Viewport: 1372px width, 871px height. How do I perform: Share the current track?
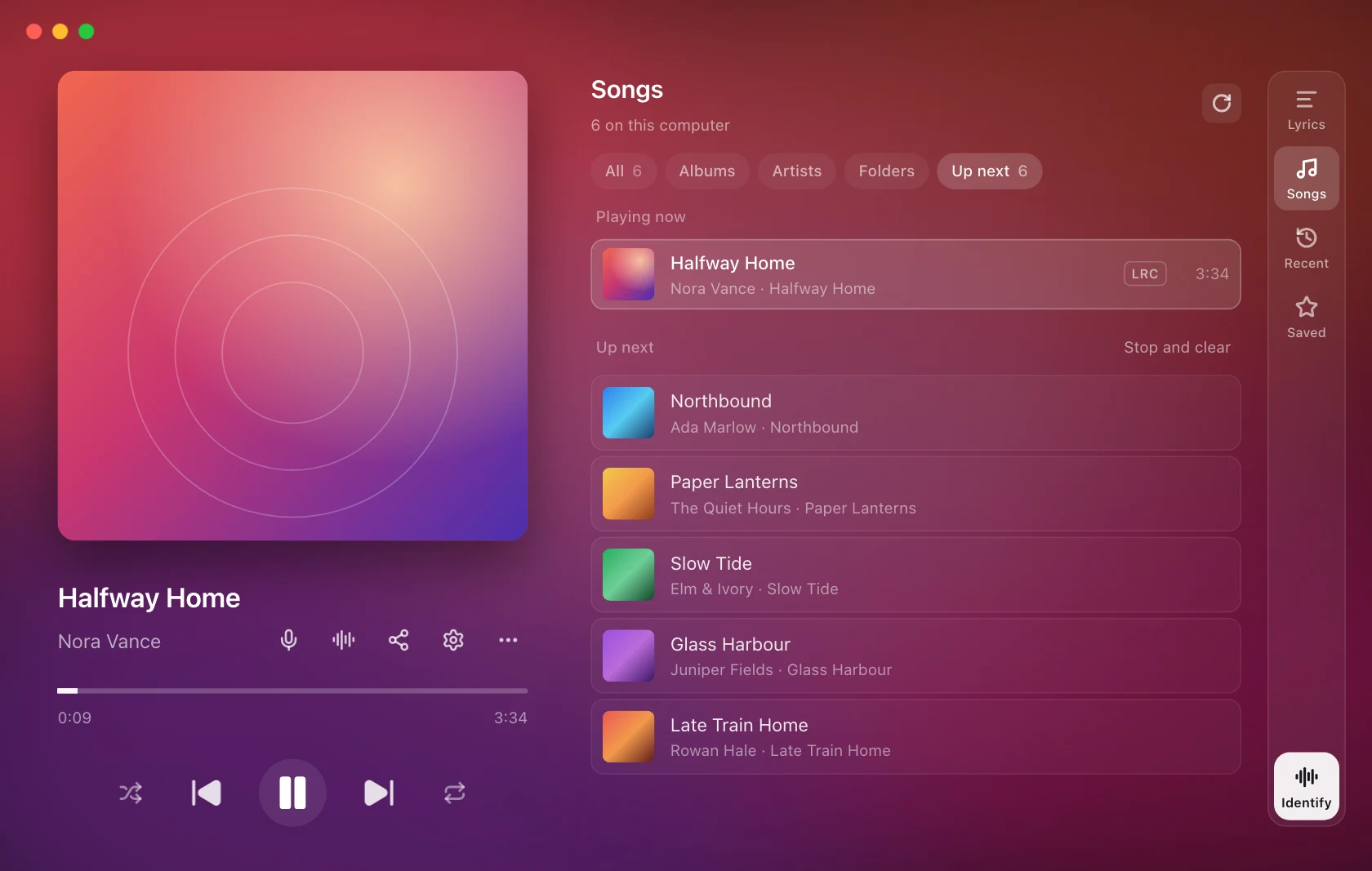[399, 640]
